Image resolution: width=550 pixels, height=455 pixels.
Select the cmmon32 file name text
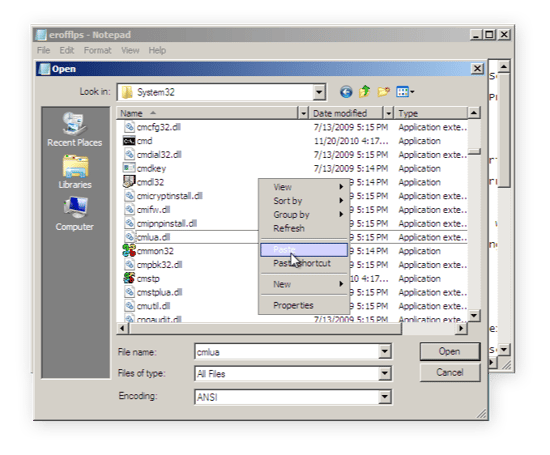[155, 251]
